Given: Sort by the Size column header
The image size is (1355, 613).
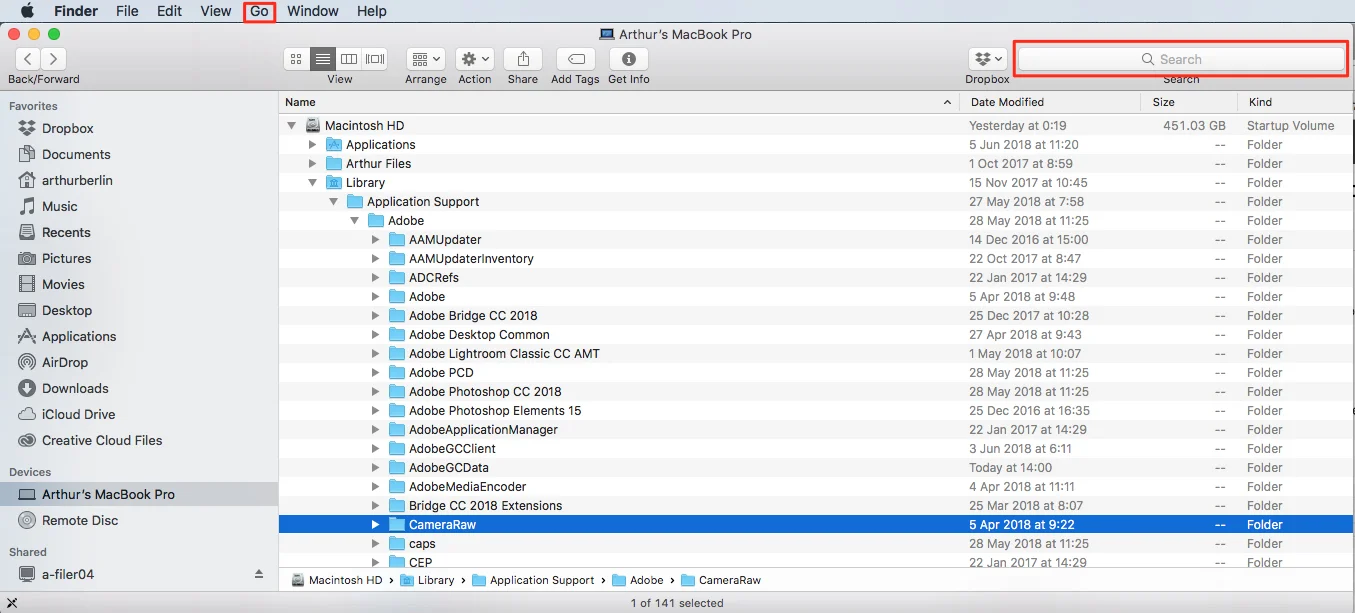Looking at the screenshot, I should (x=1188, y=102).
